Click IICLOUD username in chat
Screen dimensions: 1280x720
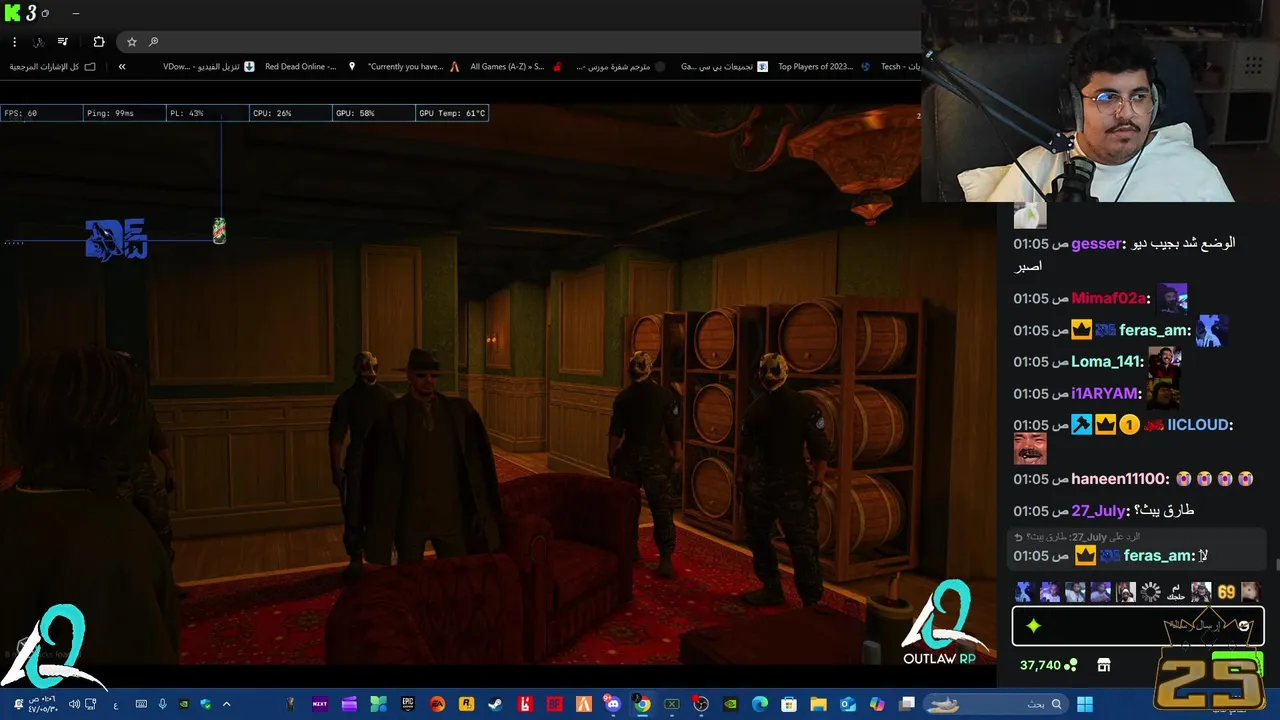[1199, 425]
